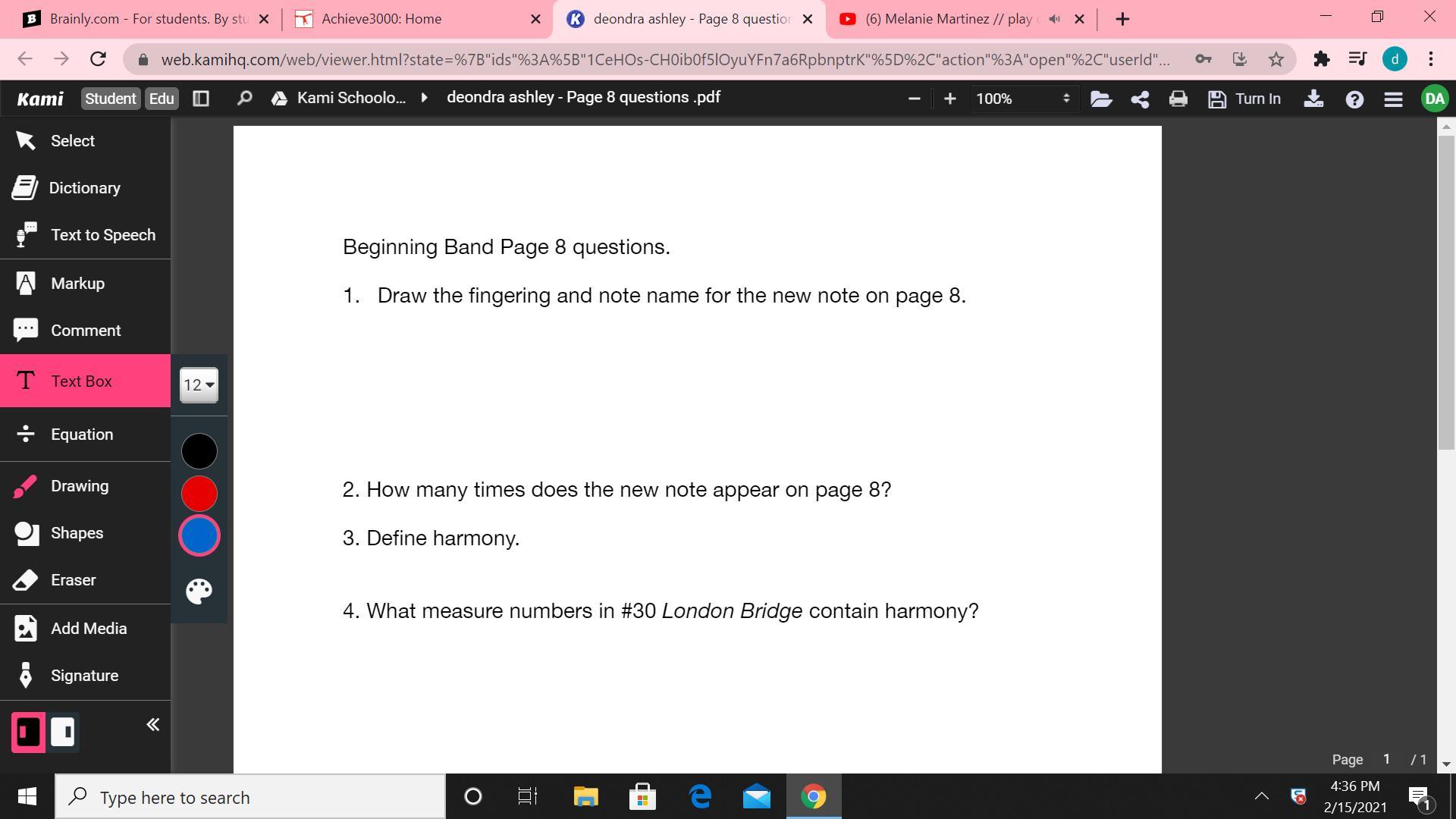1456x819 pixels.
Task: Open the Dictionary tool
Action: [x=83, y=188]
